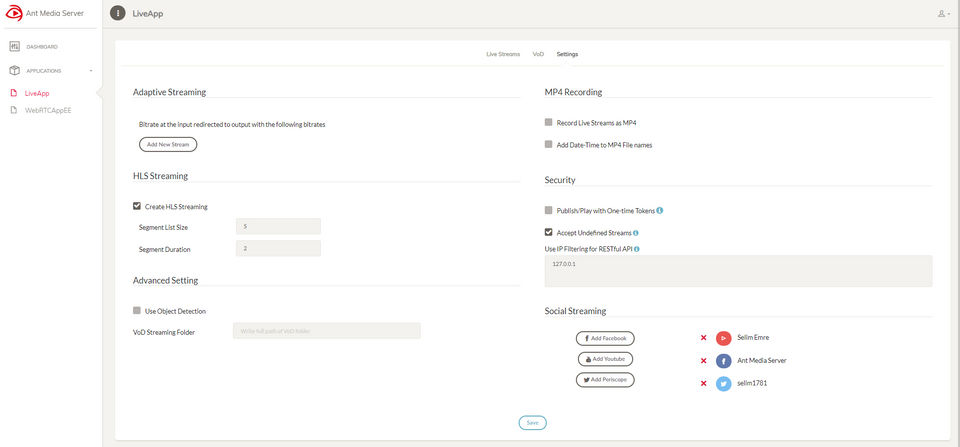Enable Record Live Streams as MP4
This screenshot has width=960, height=447.
tap(548, 122)
